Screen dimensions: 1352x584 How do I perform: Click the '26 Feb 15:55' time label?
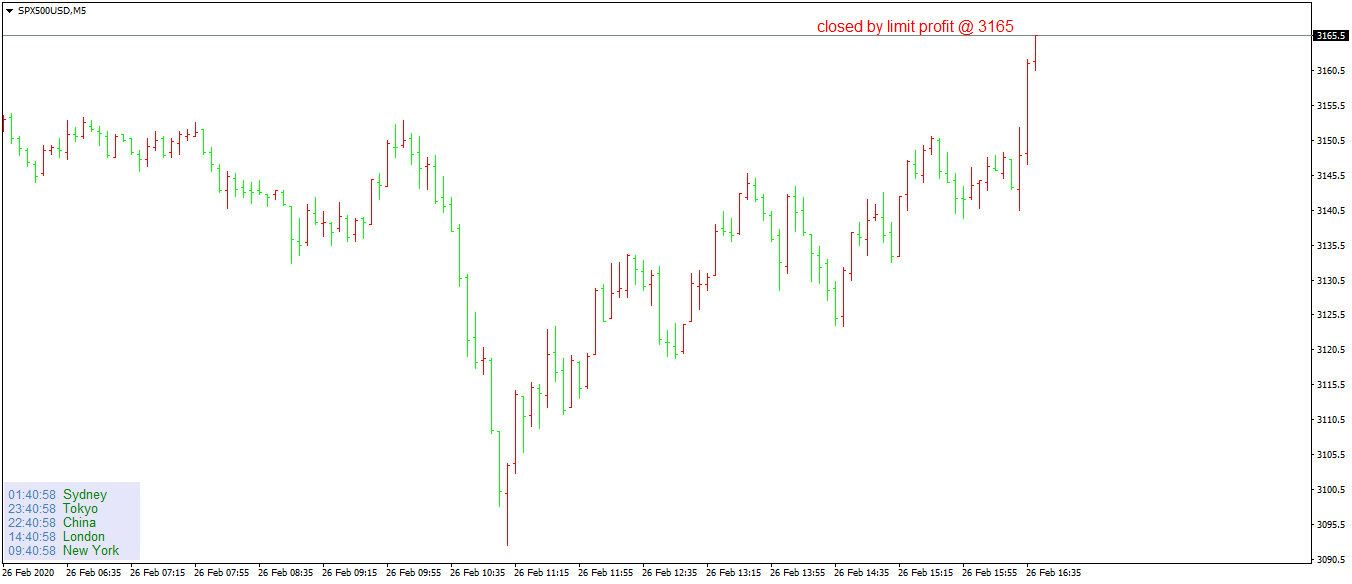[x=989, y=574]
